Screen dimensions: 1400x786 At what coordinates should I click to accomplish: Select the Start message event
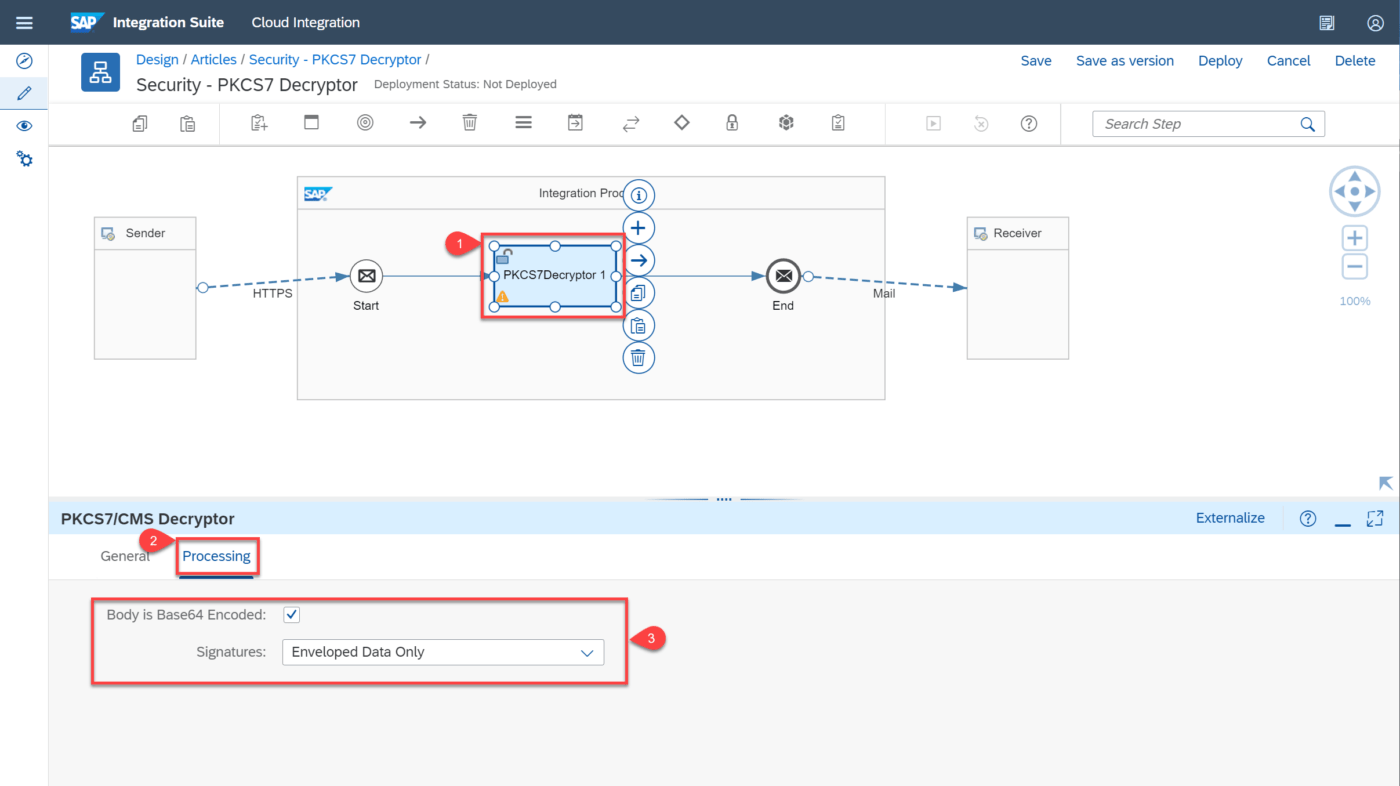366,276
